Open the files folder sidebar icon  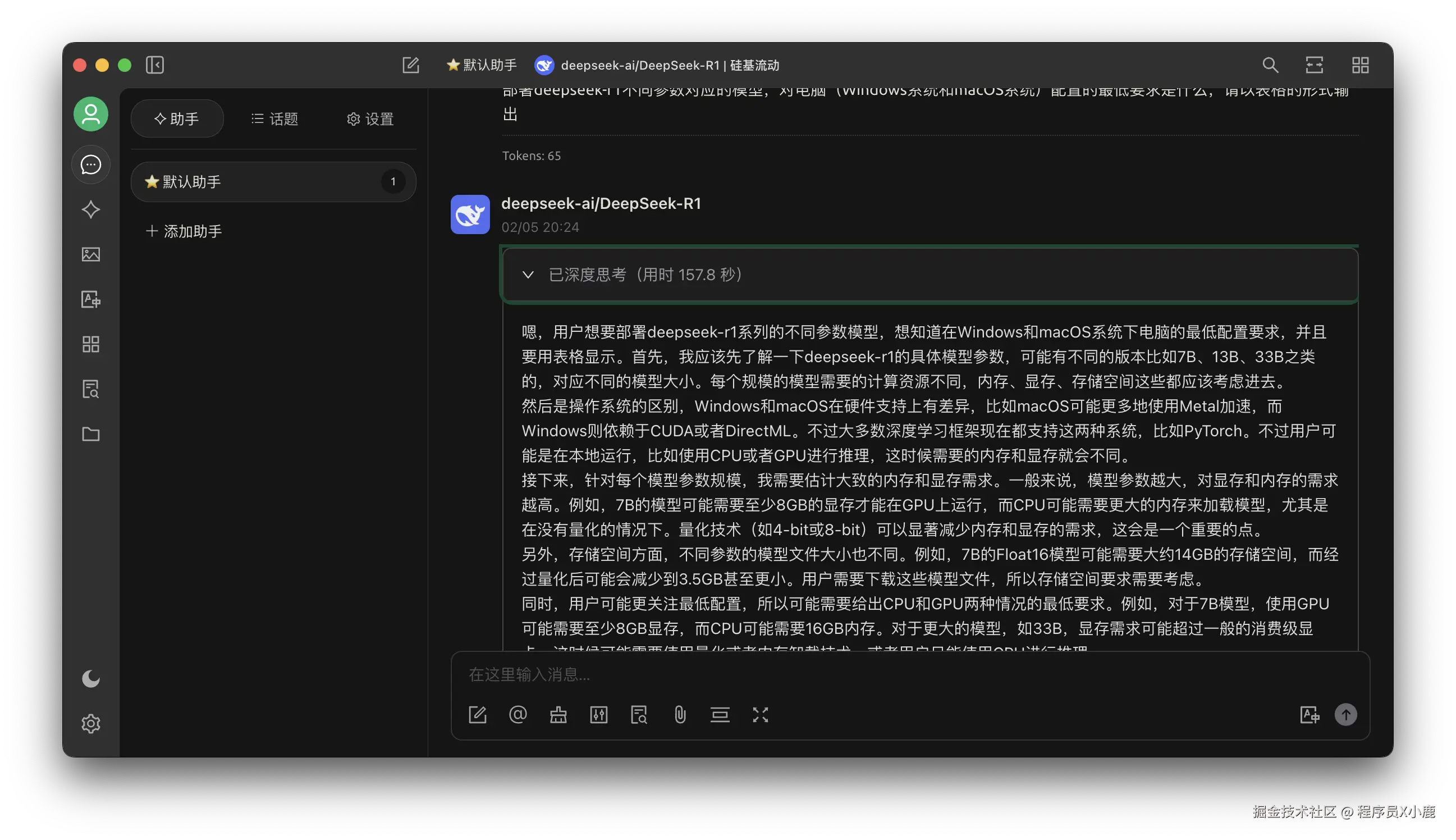tap(90, 434)
